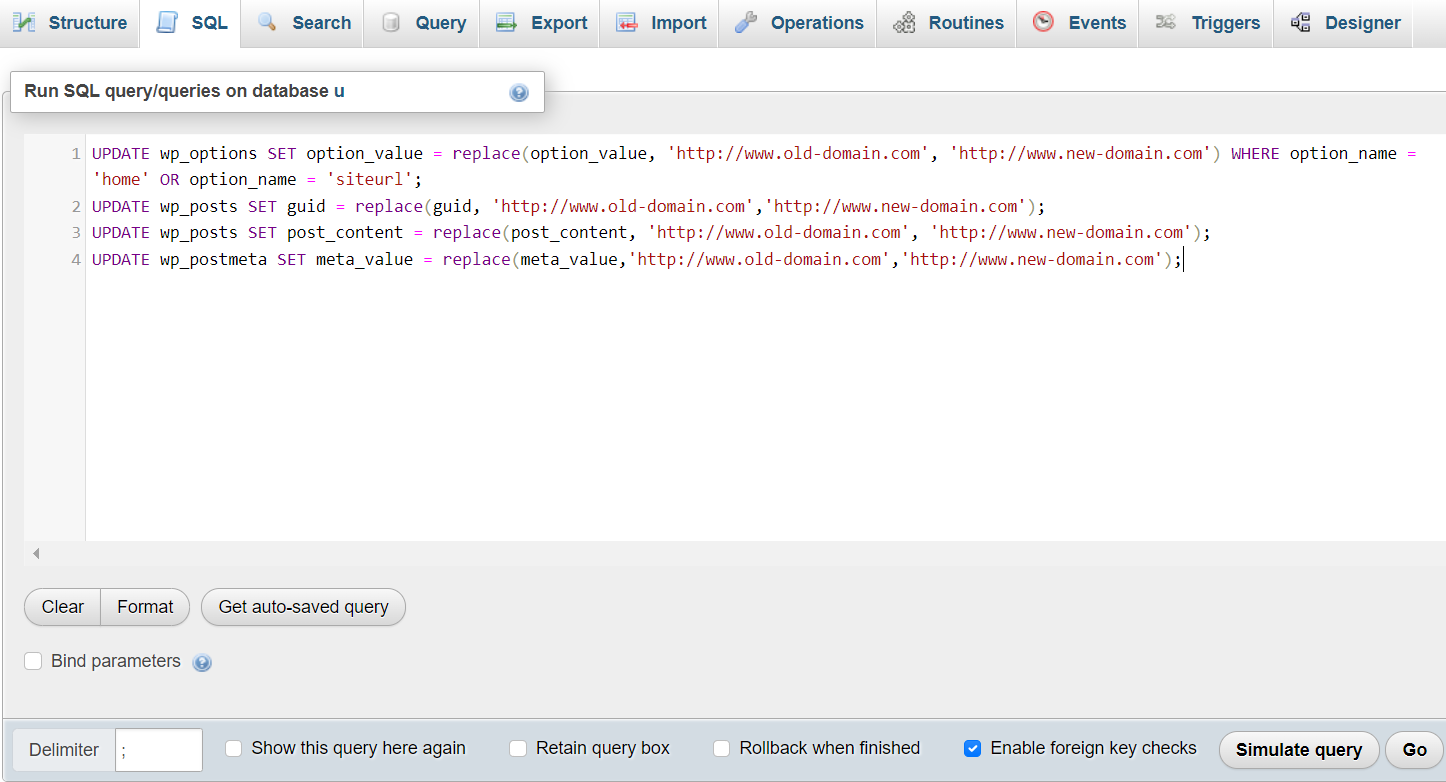Image resolution: width=1446 pixels, height=782 pixels.
Task: Toggle Retain query box checkbox
Action: (518, 748)
